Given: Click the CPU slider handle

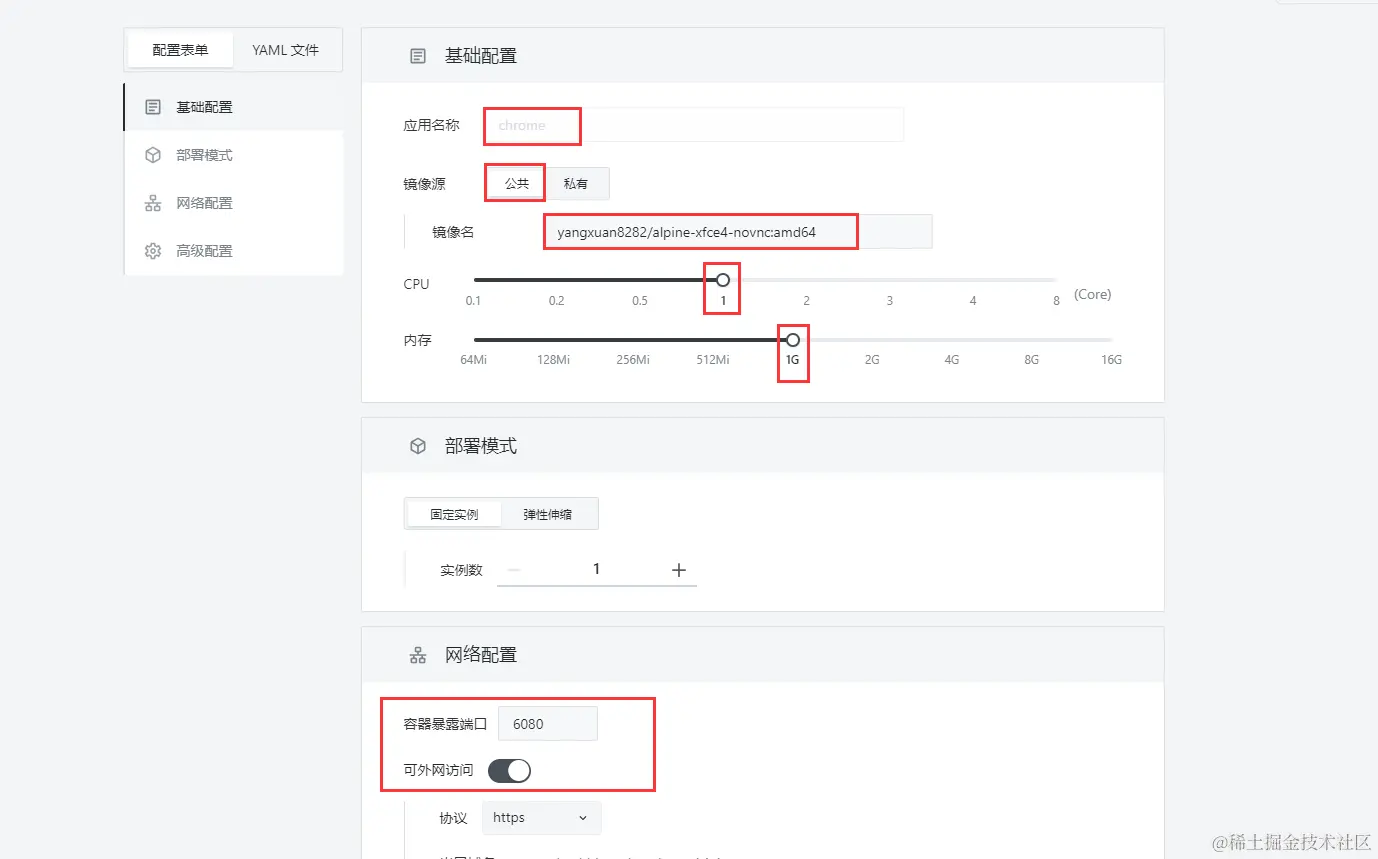Looking at the screenshot, I should 723,280.
